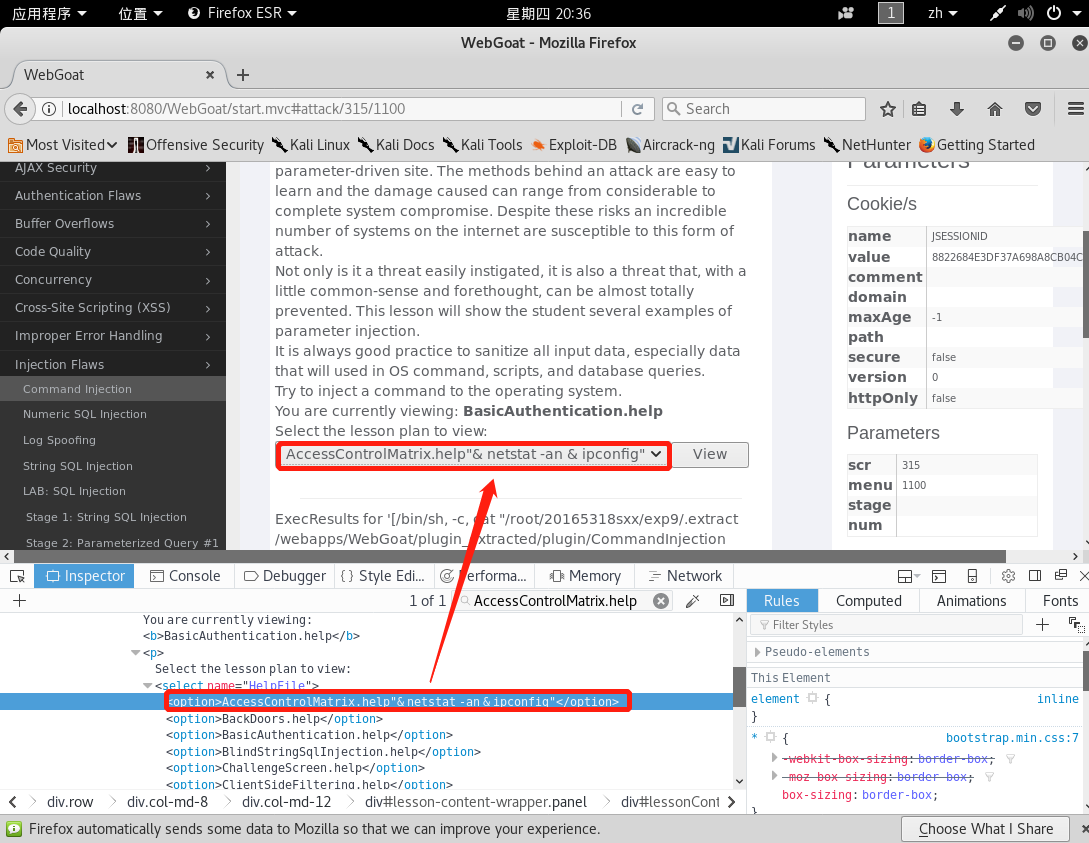
Task: Click the View button
Action: 710,454
